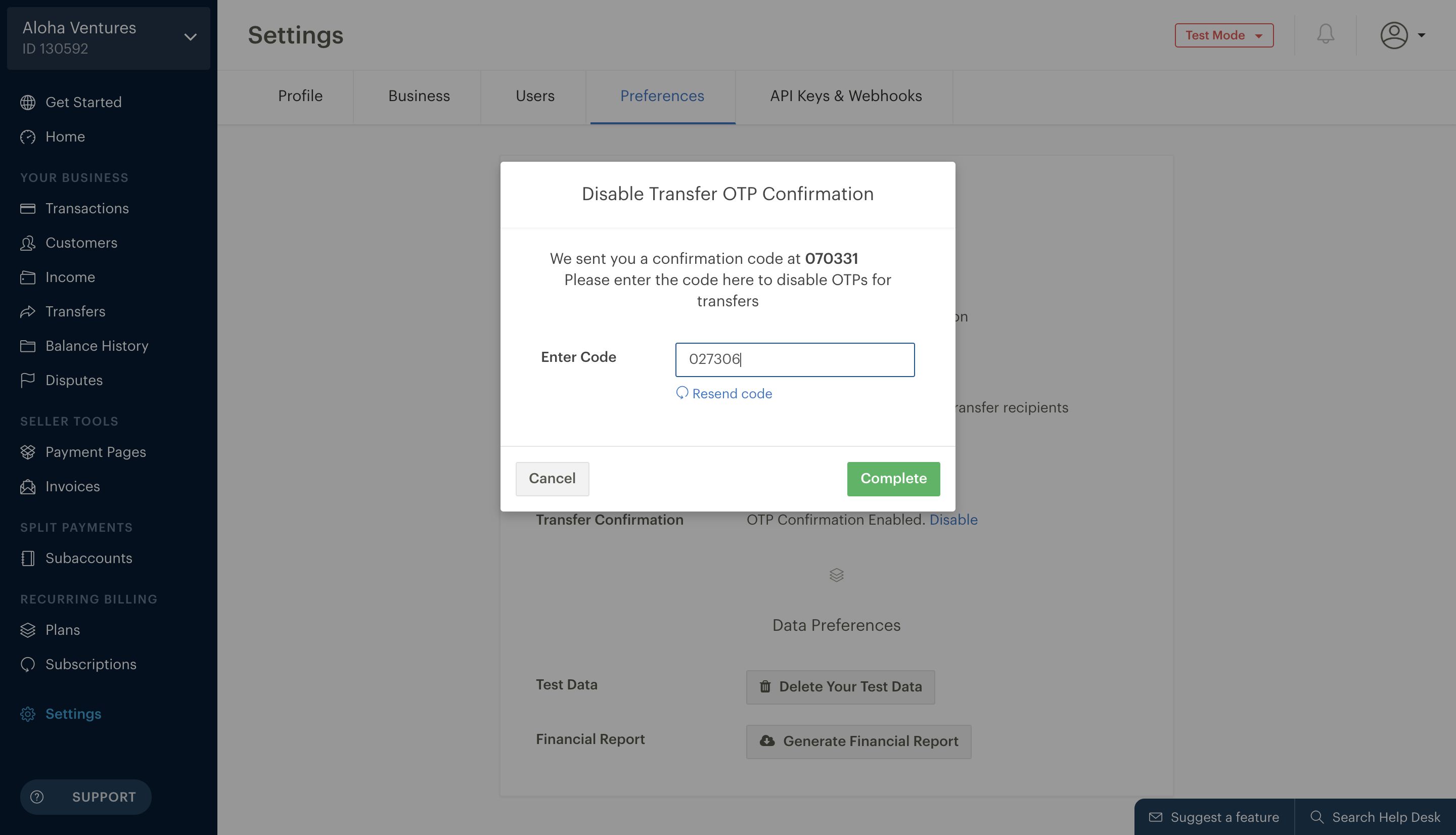This screenshot has width=1456, height=835.
Task: Expand the account menu caret
Action: coord(1421,35)
